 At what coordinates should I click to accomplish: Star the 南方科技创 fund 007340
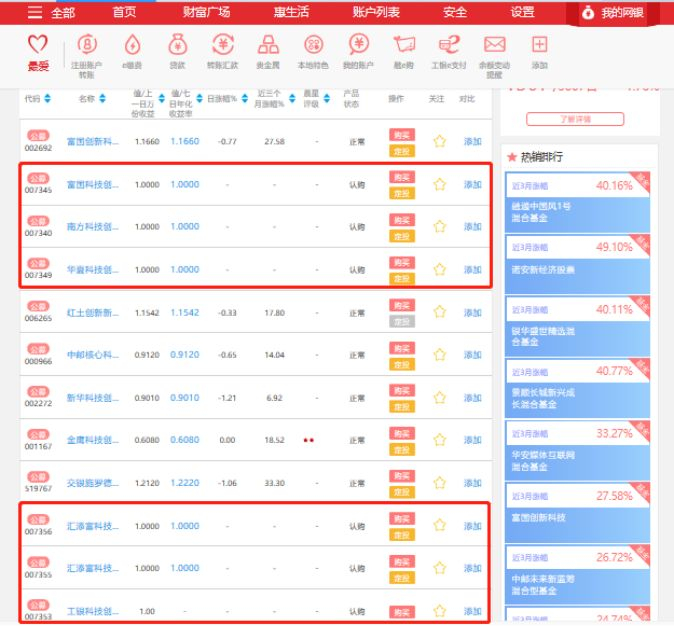[x=439, y=226]
